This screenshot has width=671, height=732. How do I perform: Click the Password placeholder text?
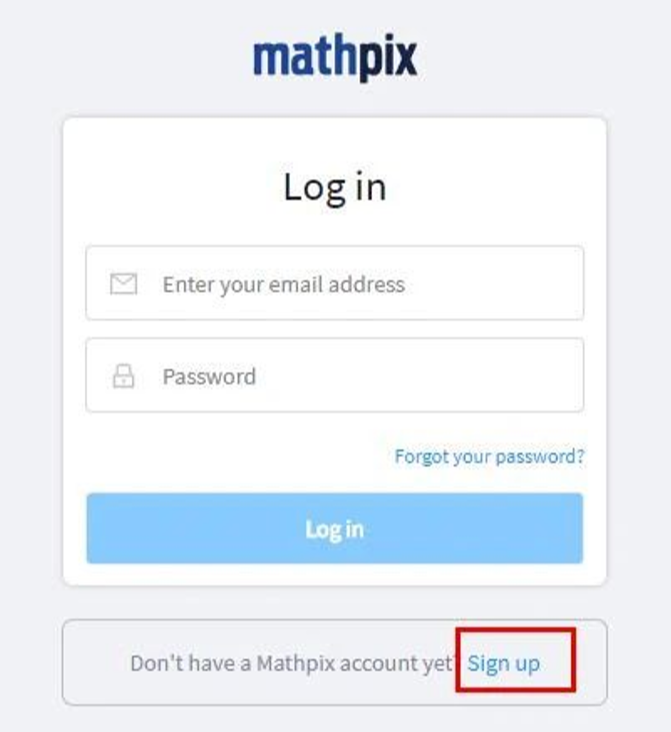(x=209, y=376)
